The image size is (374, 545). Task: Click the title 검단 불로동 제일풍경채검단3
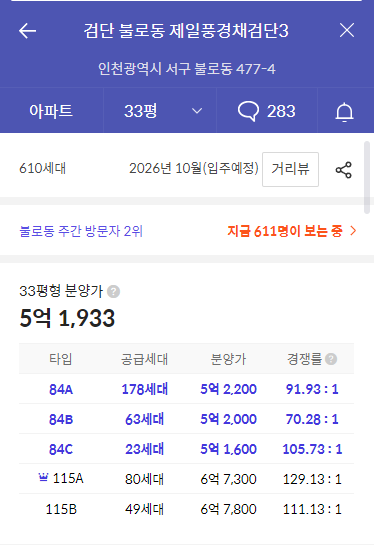(186, 31)
